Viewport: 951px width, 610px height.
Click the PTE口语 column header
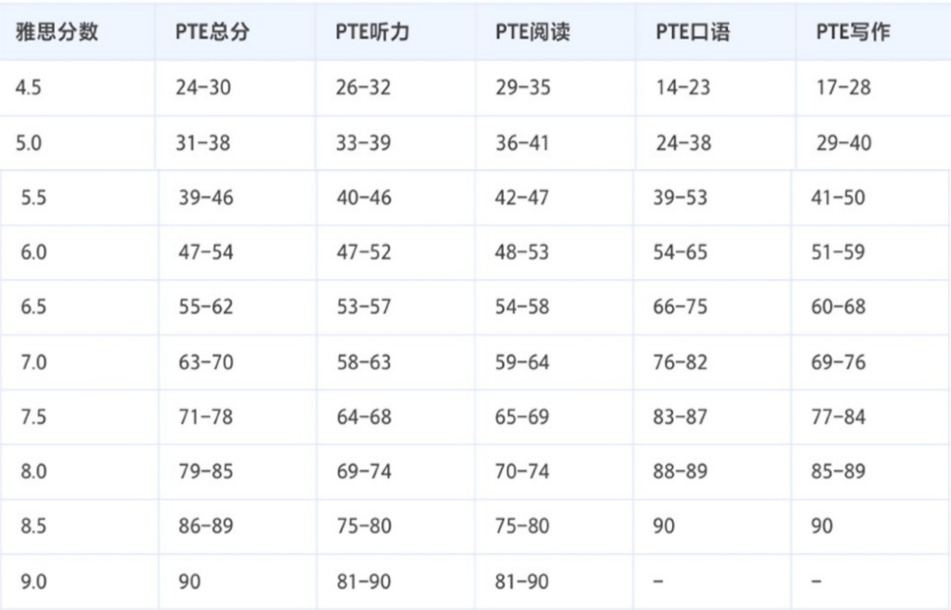(692, 31)
